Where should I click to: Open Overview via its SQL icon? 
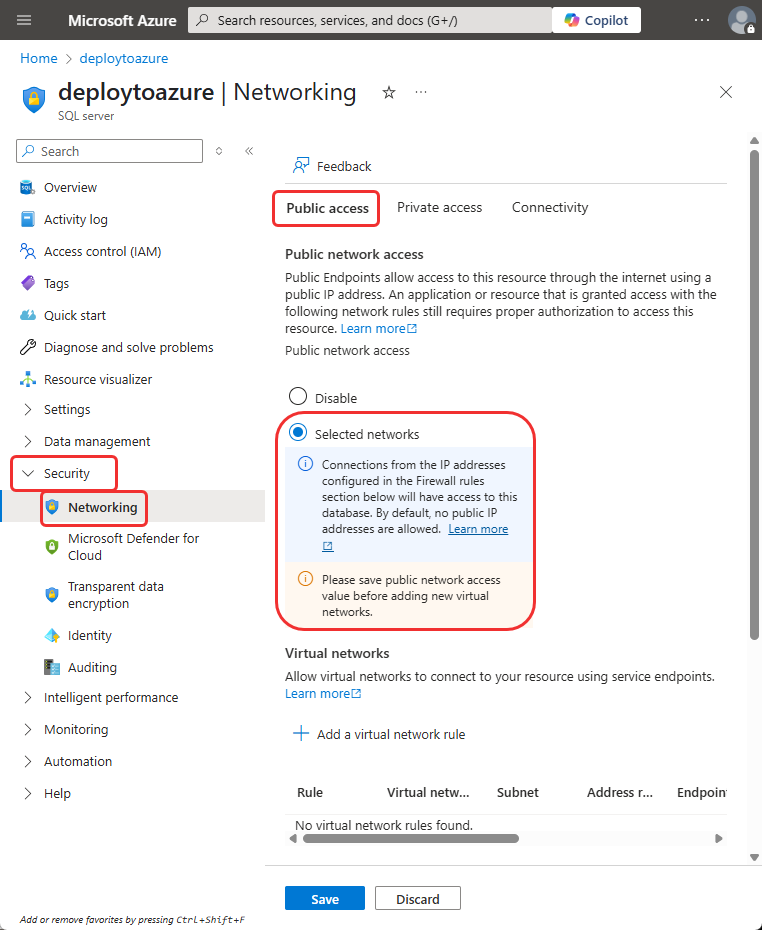[x=27, y=187]
